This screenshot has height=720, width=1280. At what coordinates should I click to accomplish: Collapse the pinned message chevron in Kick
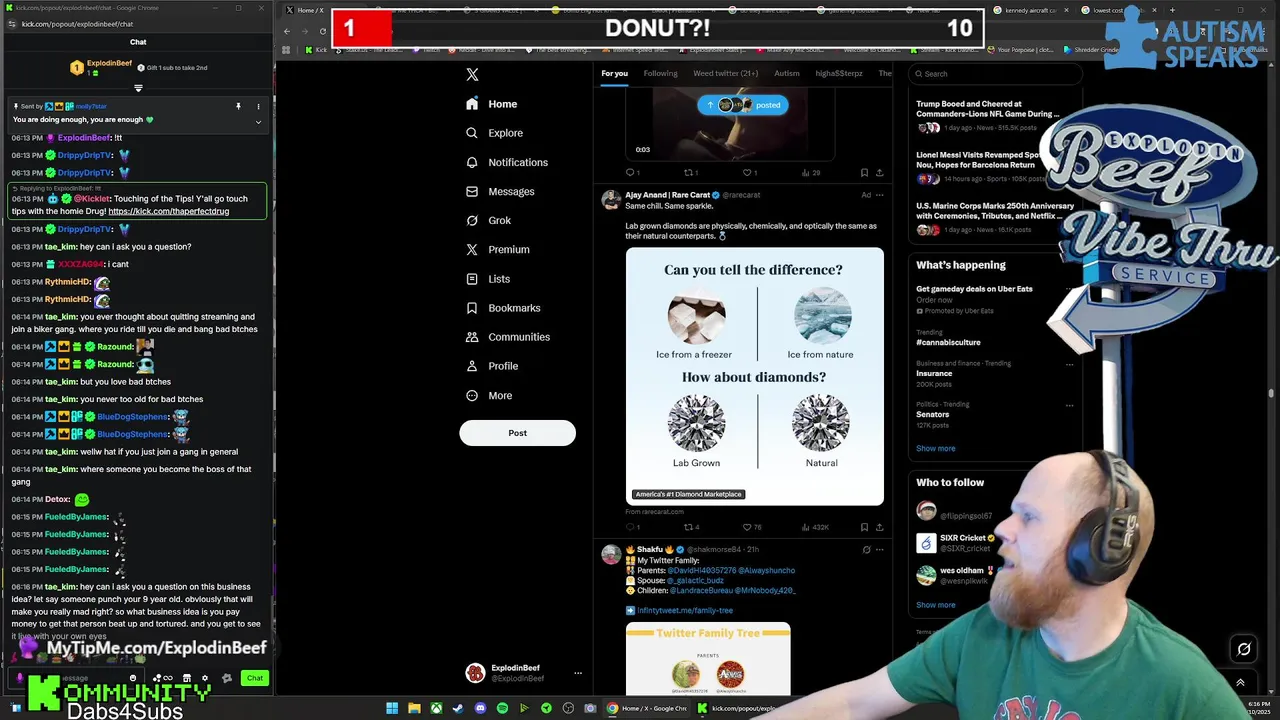pos(258,122)
